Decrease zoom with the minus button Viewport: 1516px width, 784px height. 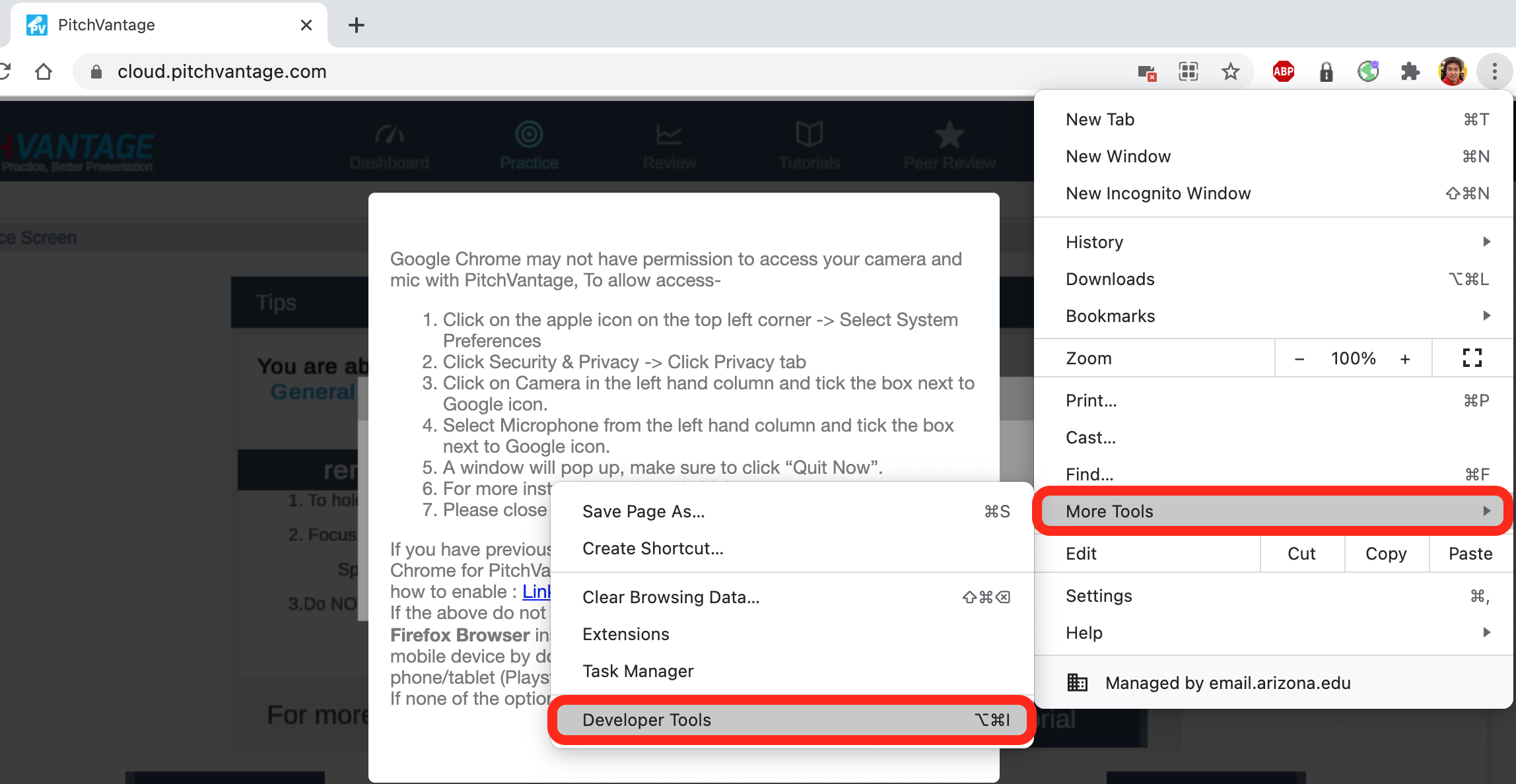click(1299, 358)
